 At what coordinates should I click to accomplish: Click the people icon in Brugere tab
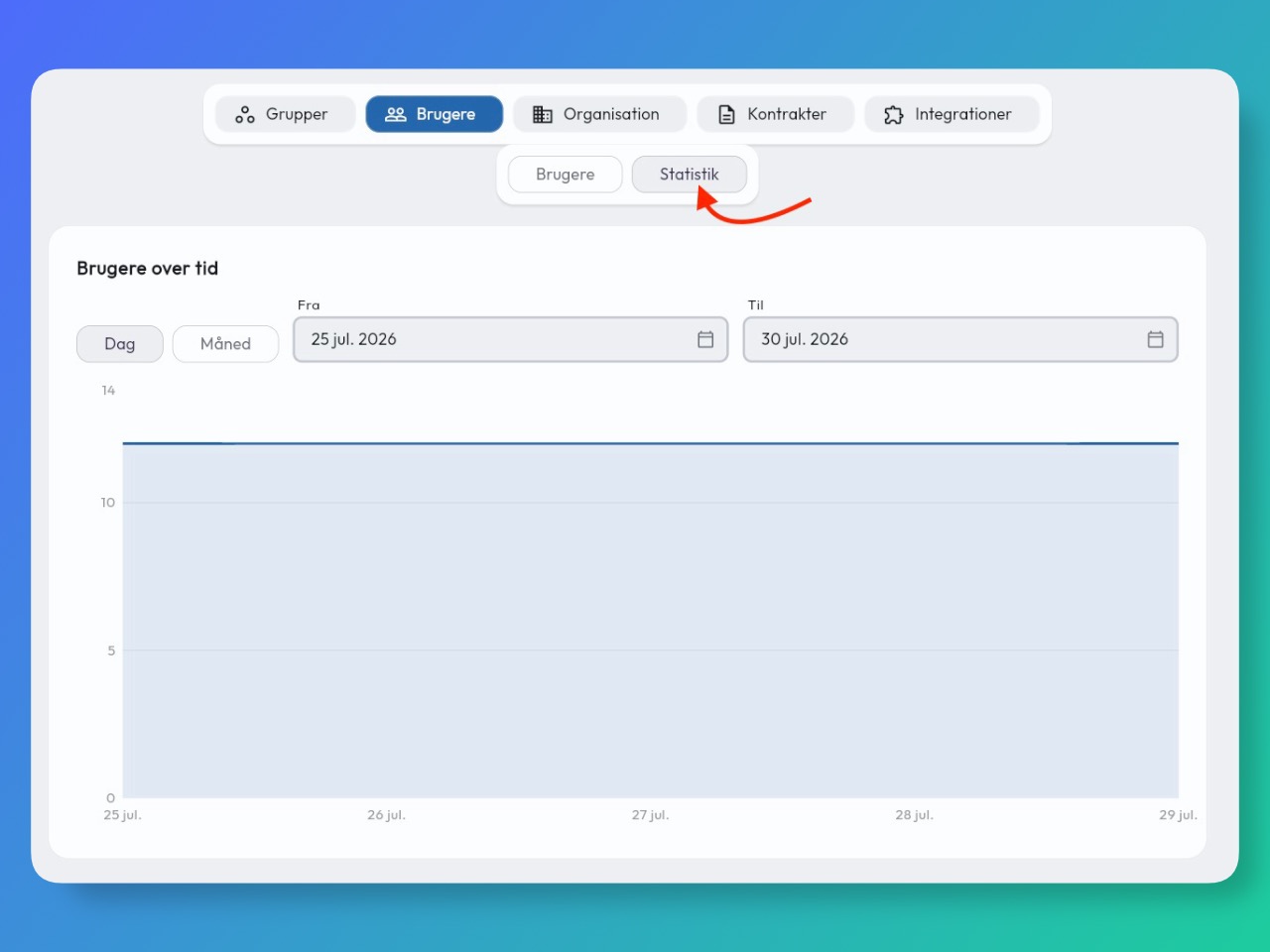pyautogui.click(x=396, y=115)
